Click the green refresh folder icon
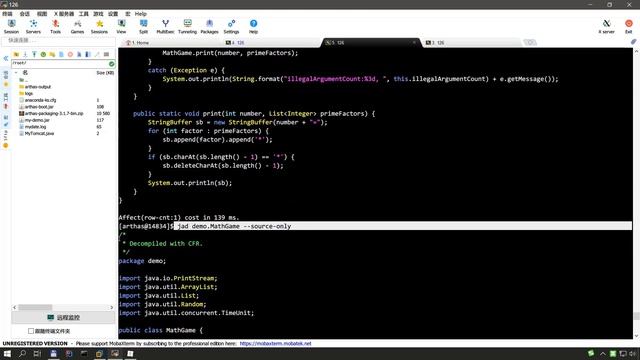The image size is (640, 360). (x=43, y=54)
